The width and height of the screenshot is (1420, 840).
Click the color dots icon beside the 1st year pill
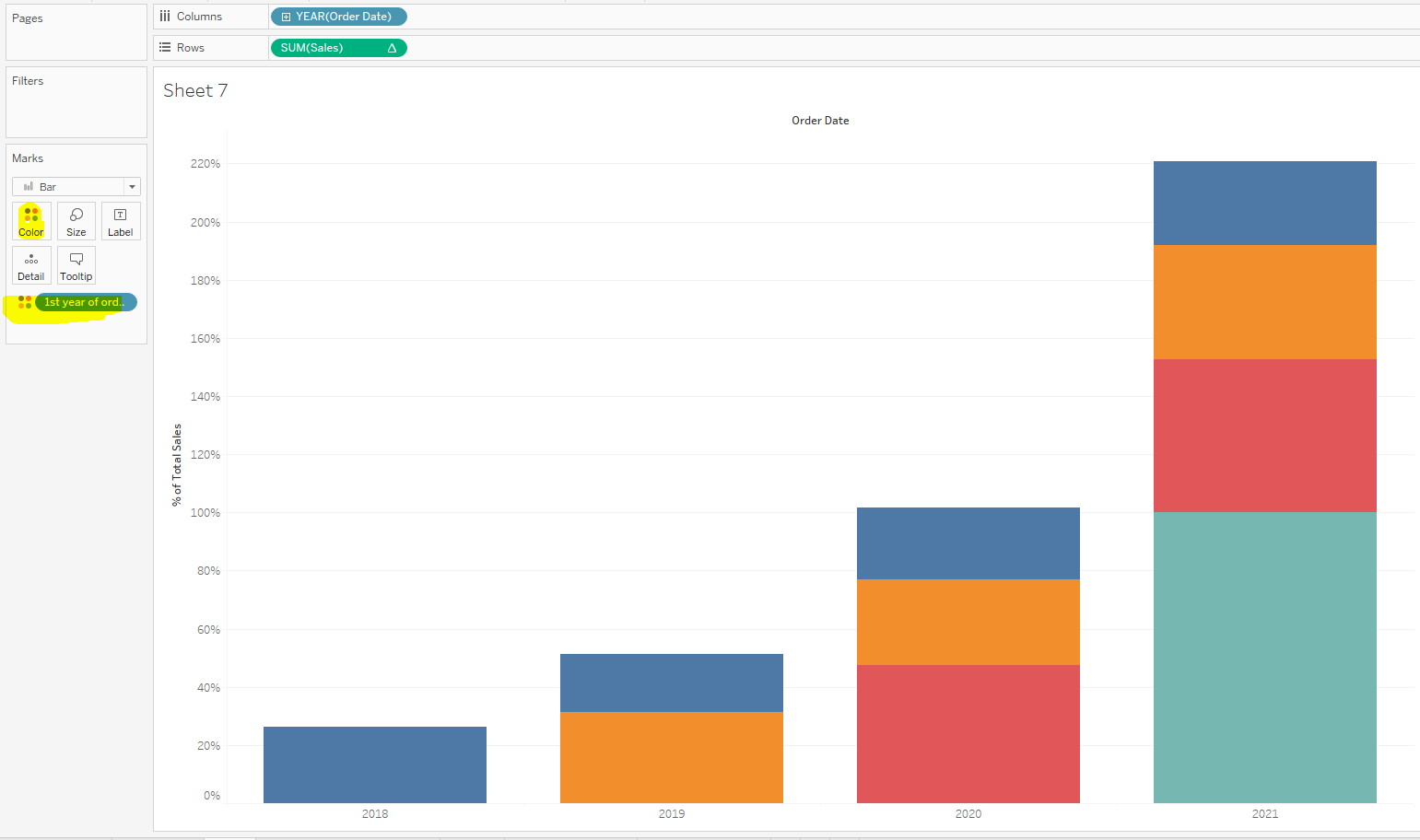(x=25, y=302)
